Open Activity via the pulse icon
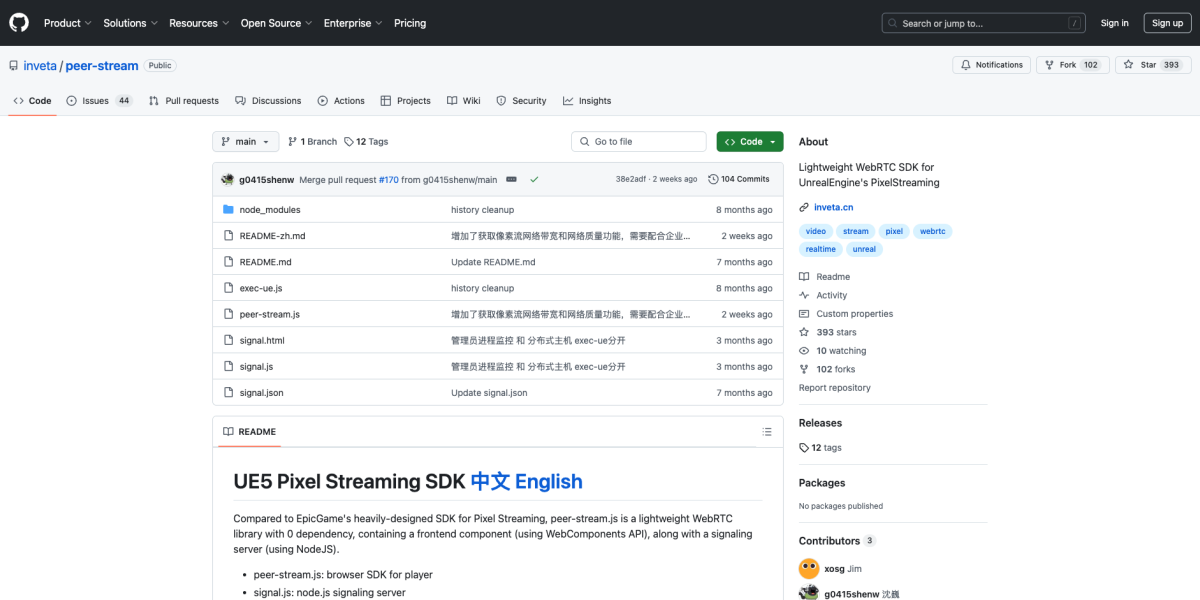1200x600 pixels. pyautogui.click(x=803, y=294)
